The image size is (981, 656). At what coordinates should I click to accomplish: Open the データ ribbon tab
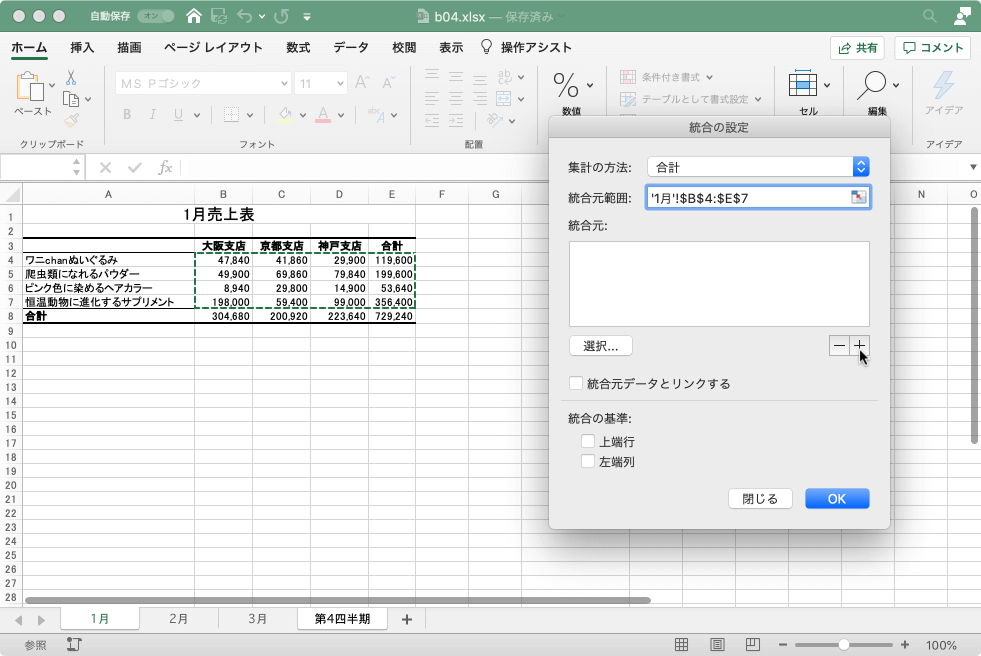click(x=350, y=48)
